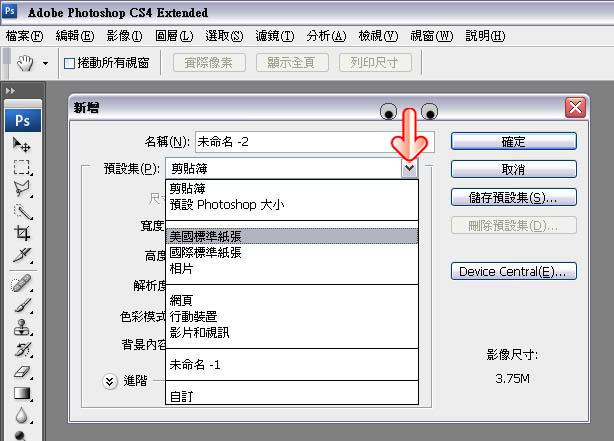
Task: Click the 列印尺寸 button
Action: coord(375,63)
